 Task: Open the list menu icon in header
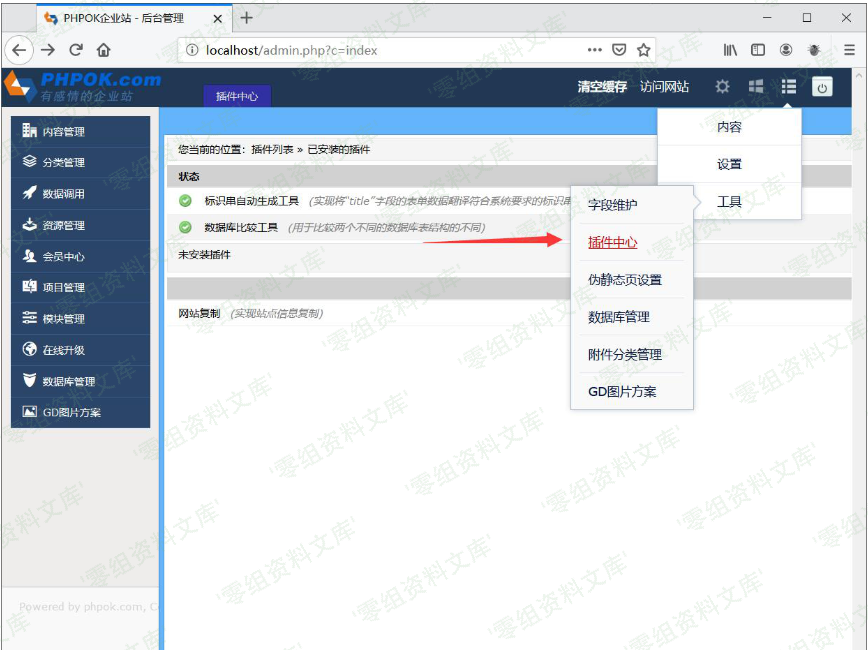[789, 87]
